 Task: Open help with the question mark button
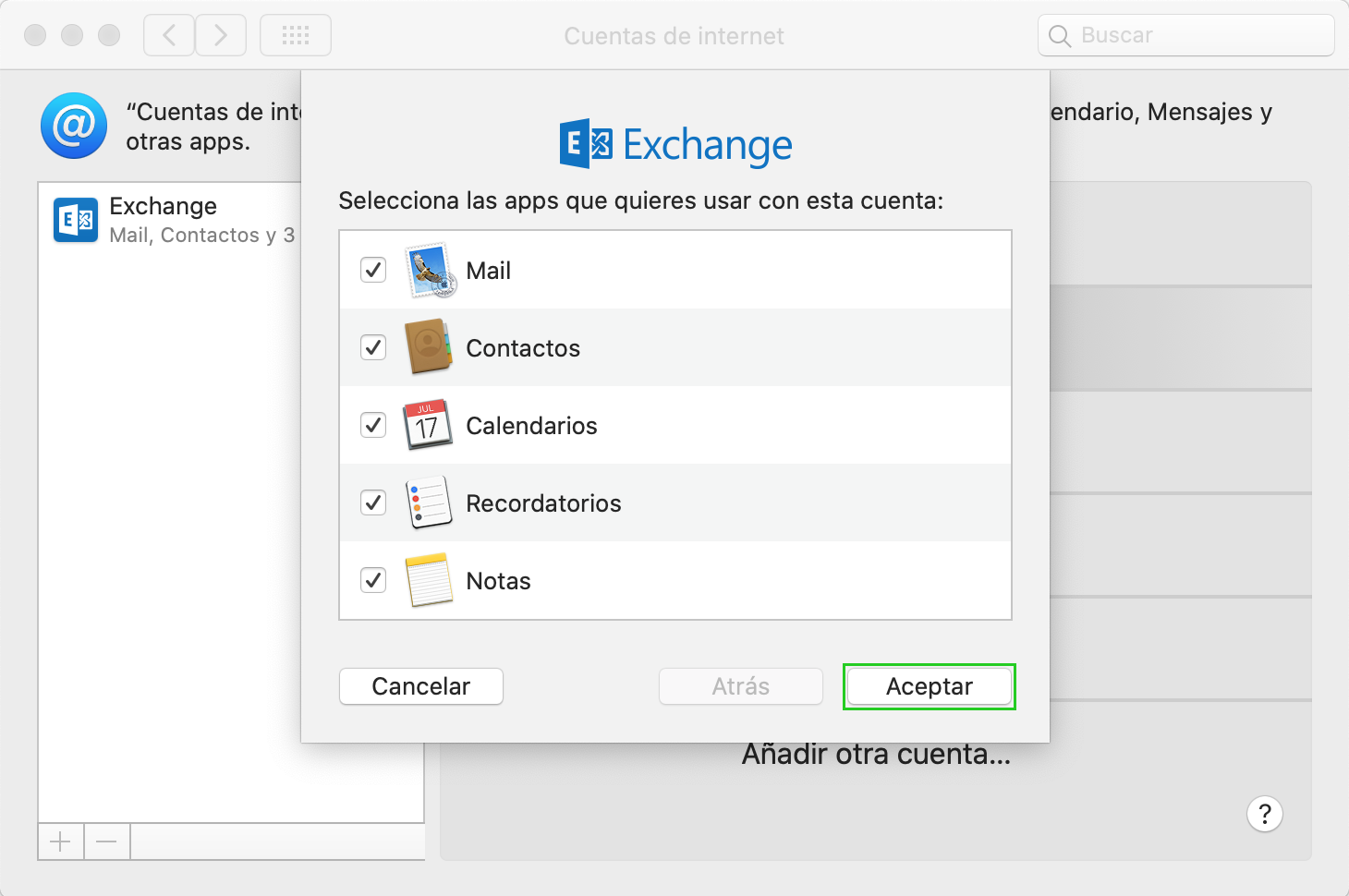[1264, 814]
